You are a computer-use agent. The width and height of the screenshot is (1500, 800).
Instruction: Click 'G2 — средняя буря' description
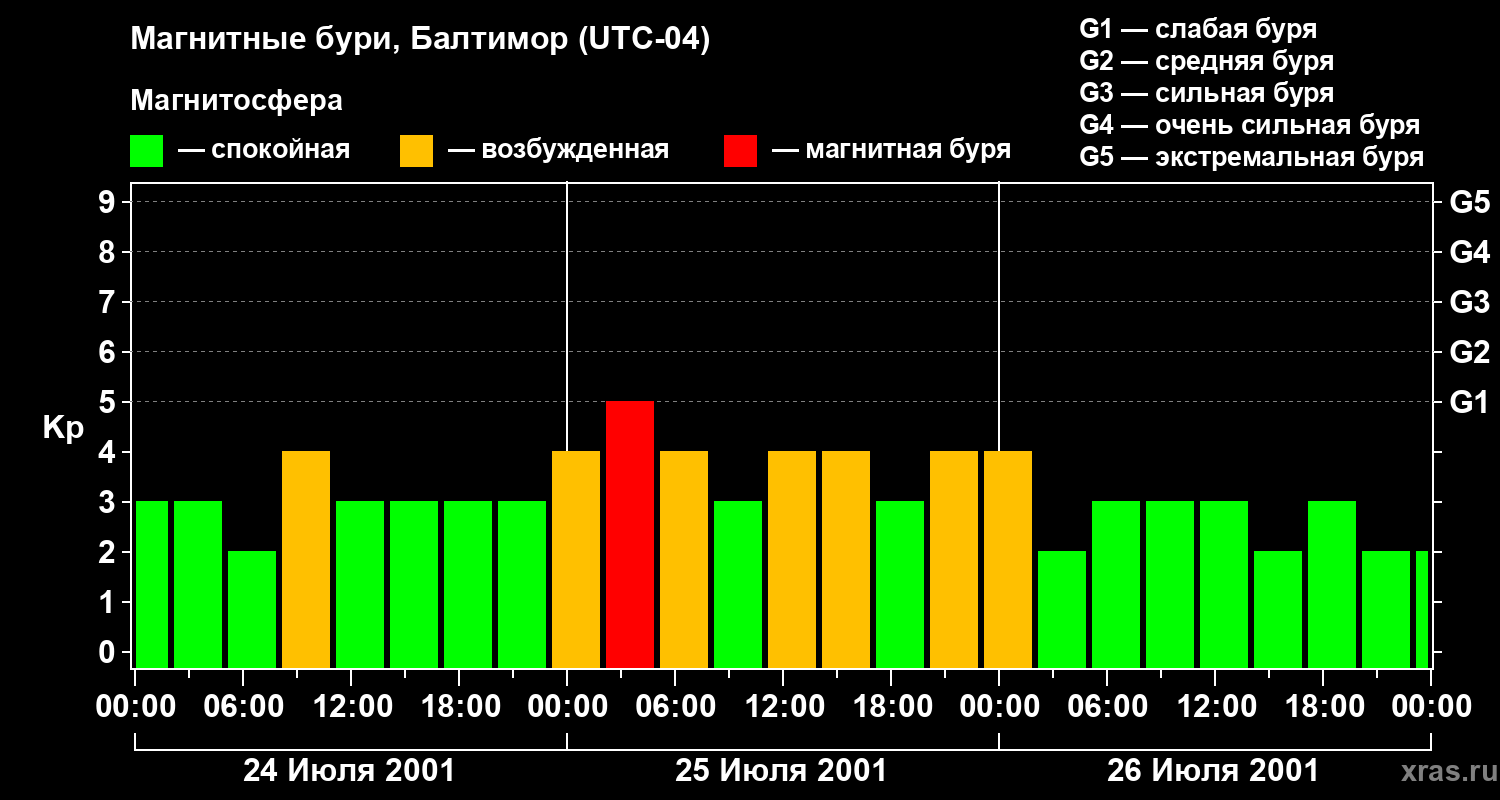click(1207, 61)
